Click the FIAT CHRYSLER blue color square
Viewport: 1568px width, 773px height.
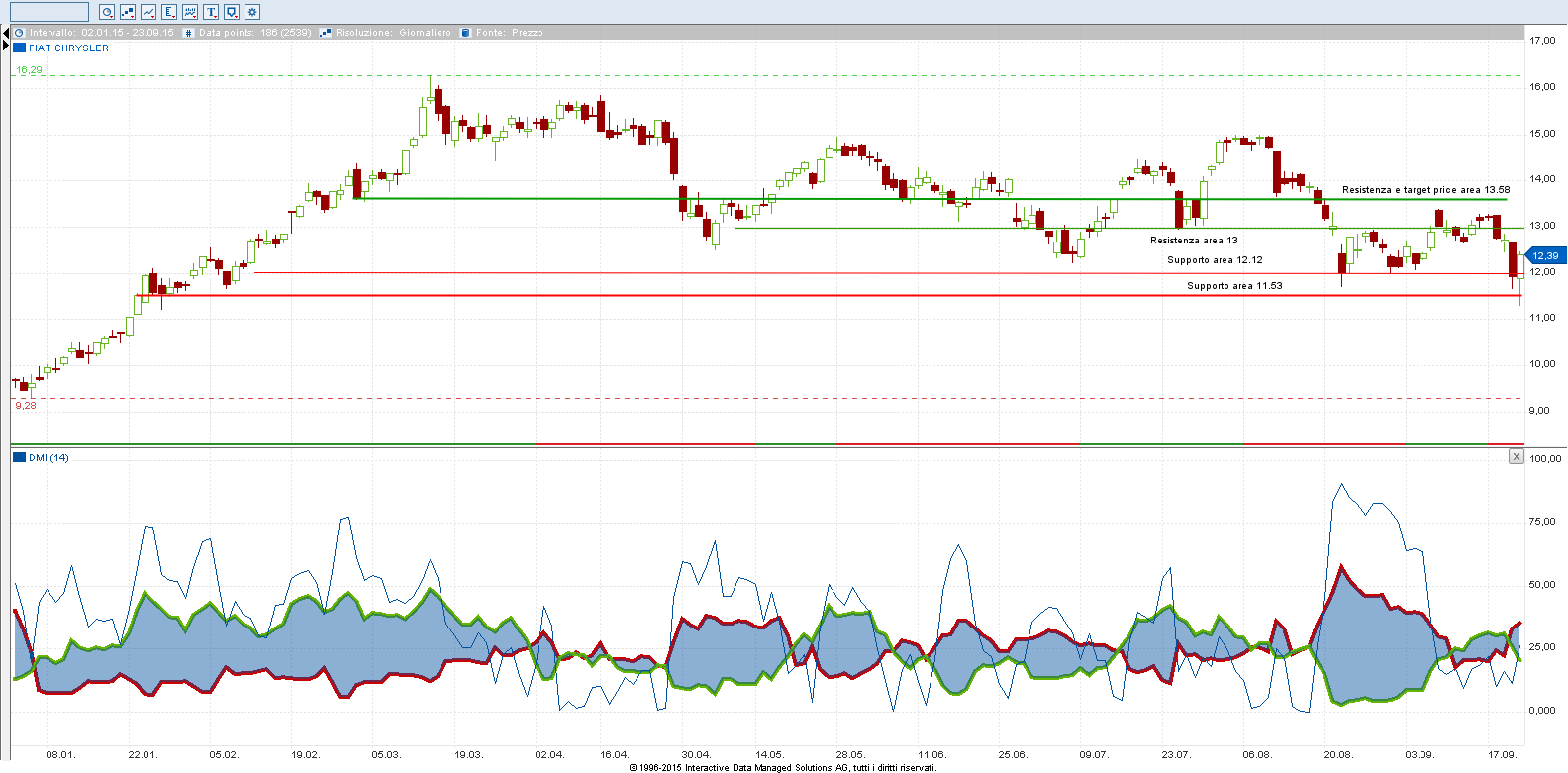(19, 48)
